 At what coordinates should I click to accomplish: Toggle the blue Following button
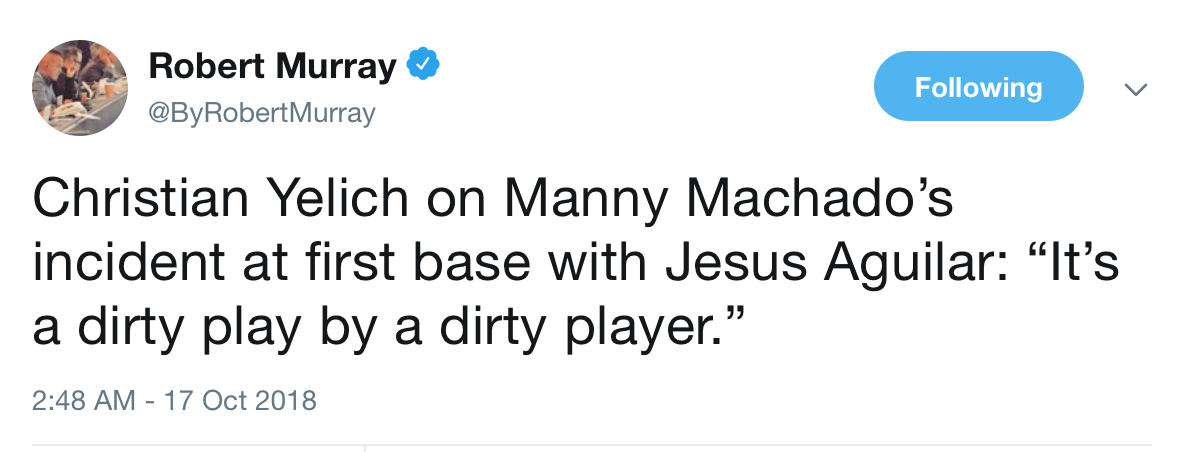[978, 86]
